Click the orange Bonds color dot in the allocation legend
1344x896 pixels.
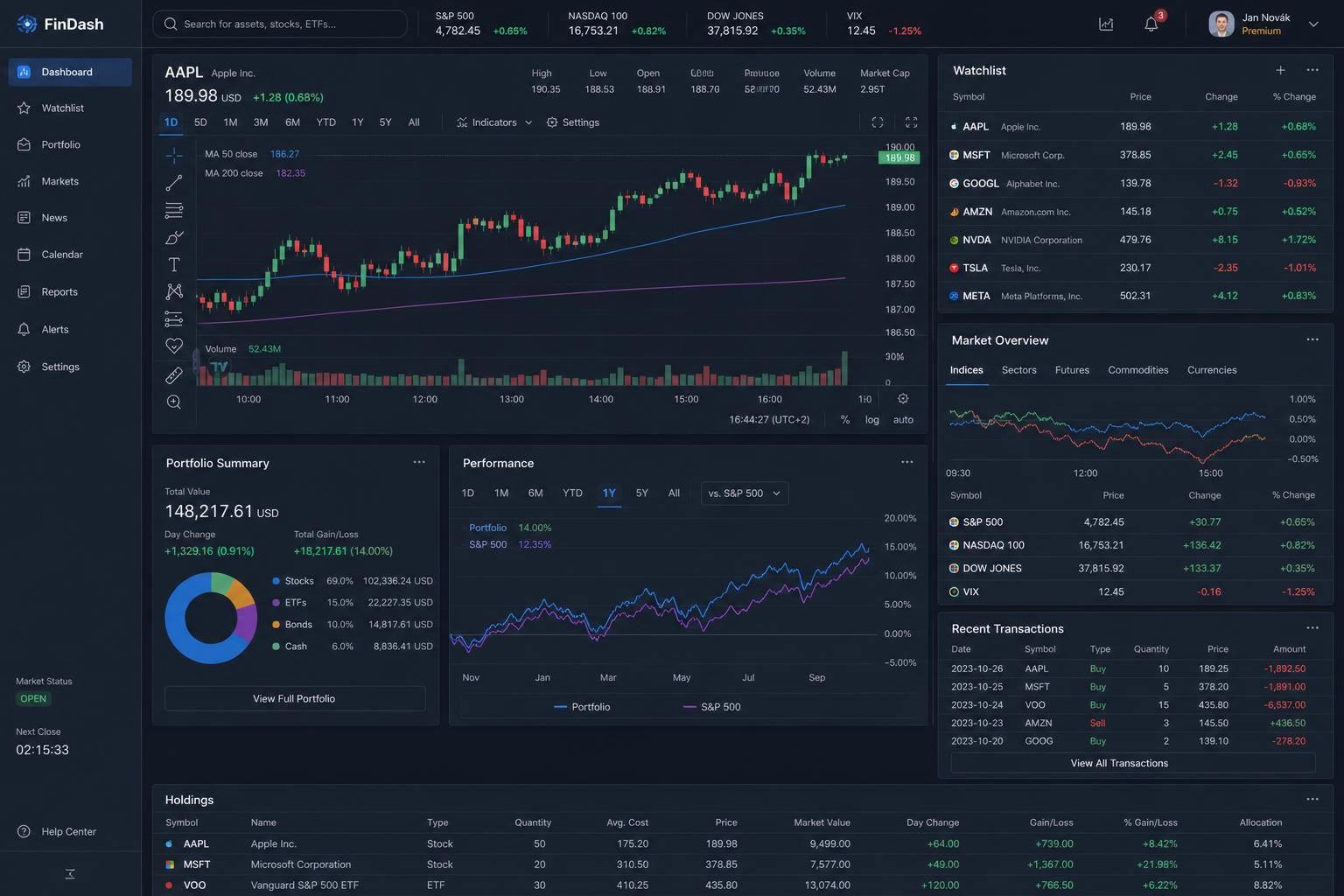click(x=276, y=625)
